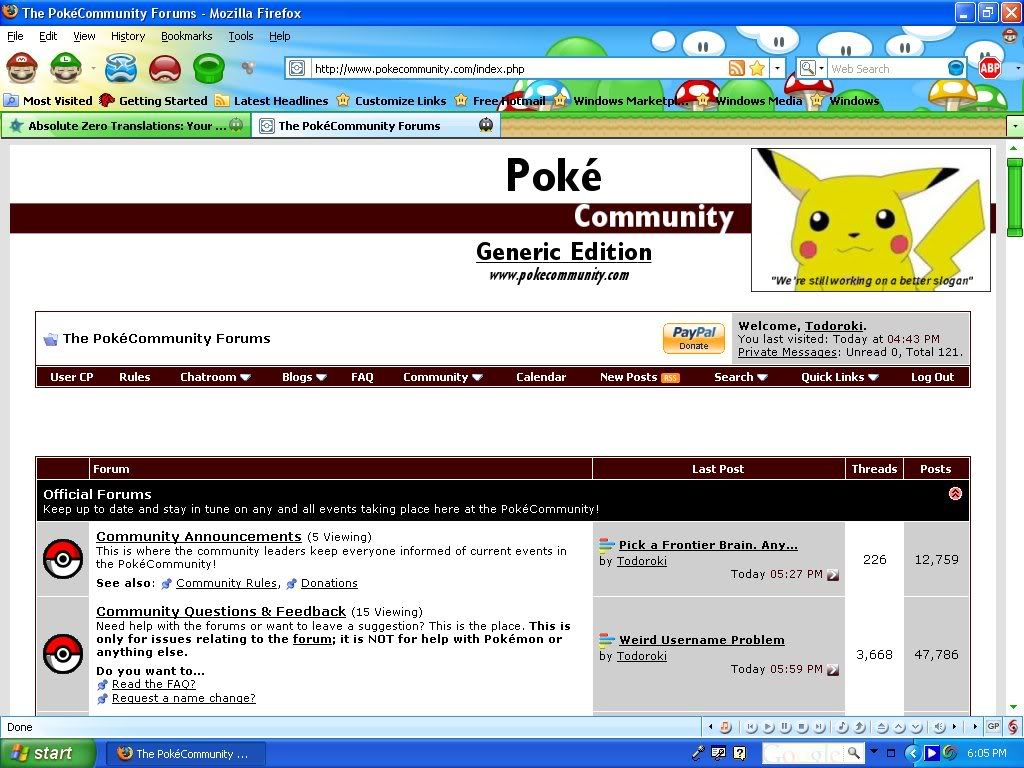Open 'Pick a Frontier Brain. Any...' thread
The width and height of the screenshot is (1024, 768).
708,545
